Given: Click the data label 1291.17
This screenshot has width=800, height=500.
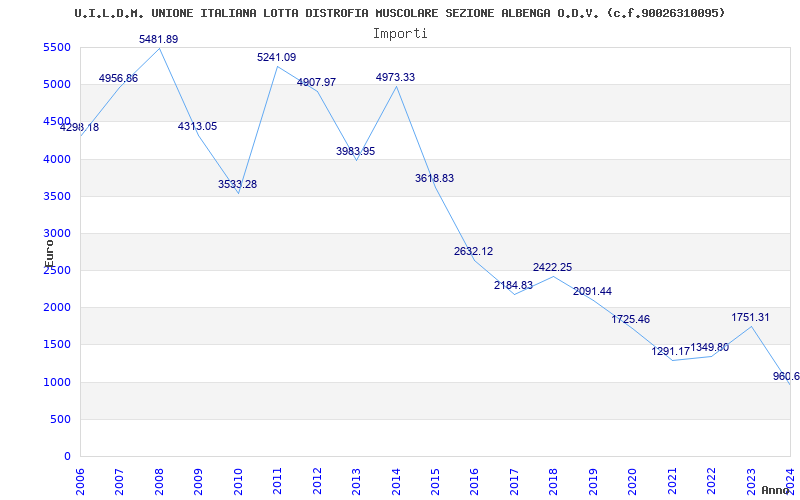Looking at the screenshot, I should [670, 351].
